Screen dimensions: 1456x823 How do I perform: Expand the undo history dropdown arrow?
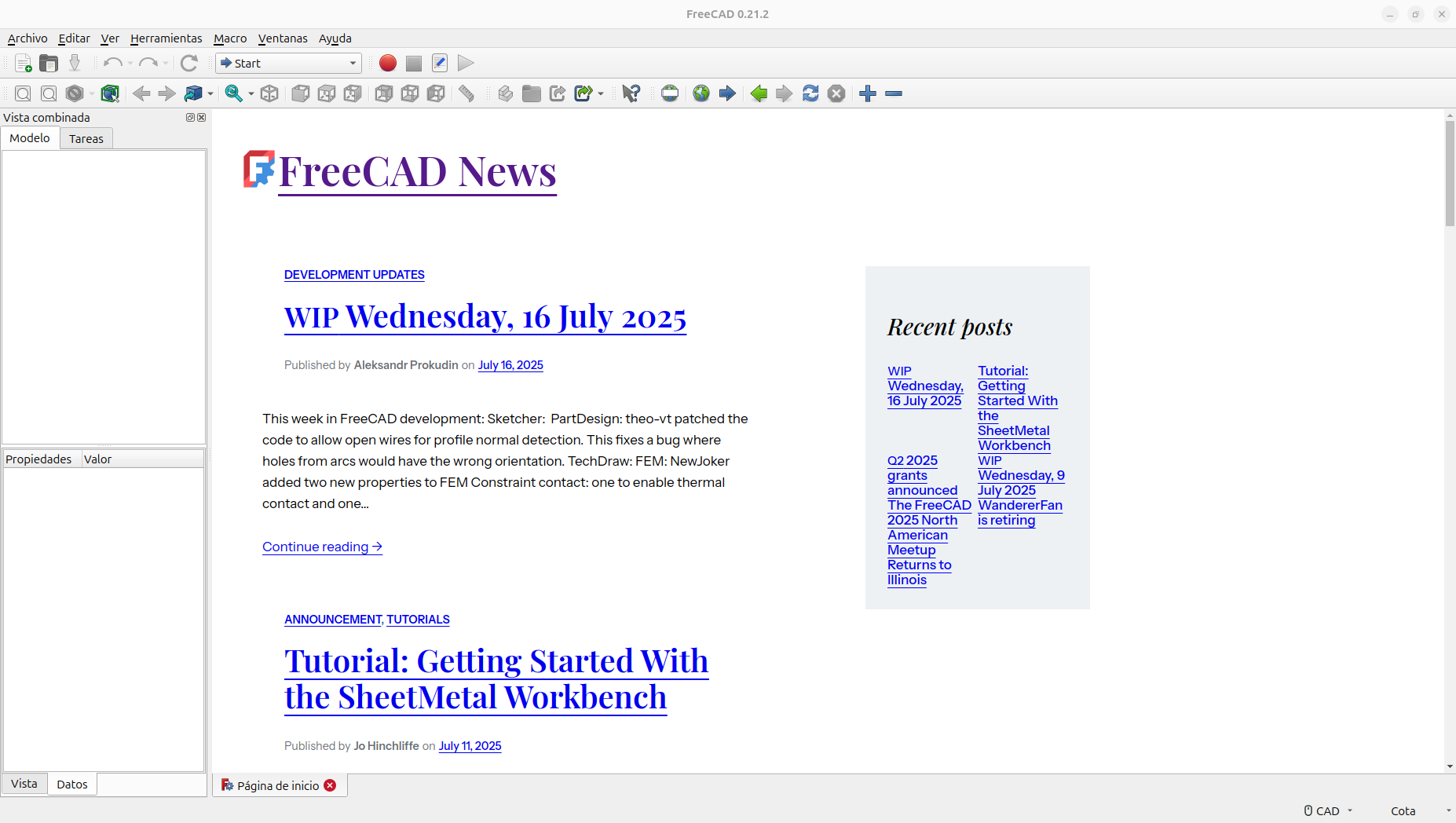click(130, 64)
